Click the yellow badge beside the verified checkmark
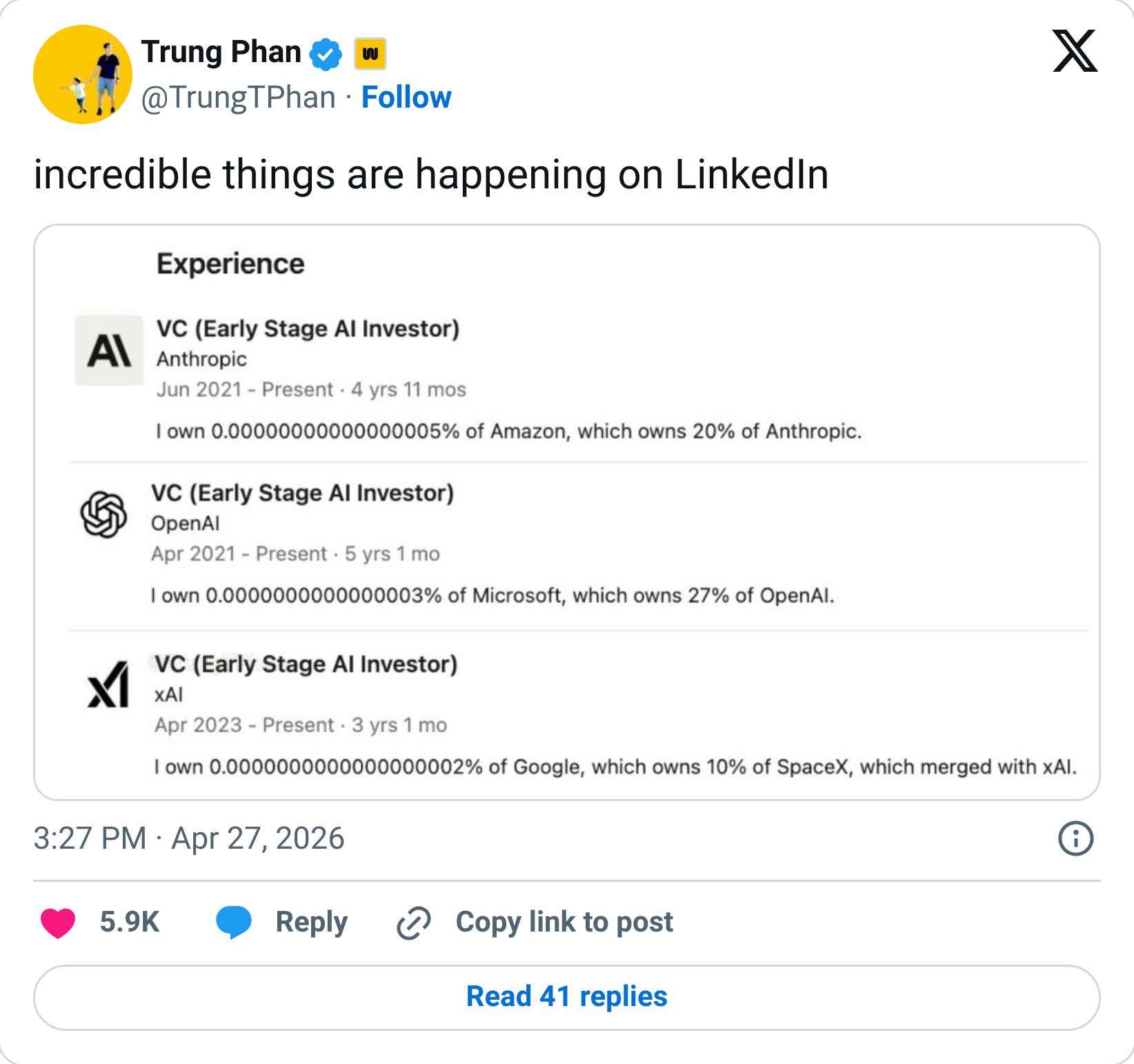The width and height of the screenshot is (1134, 1064). (370, 52)
